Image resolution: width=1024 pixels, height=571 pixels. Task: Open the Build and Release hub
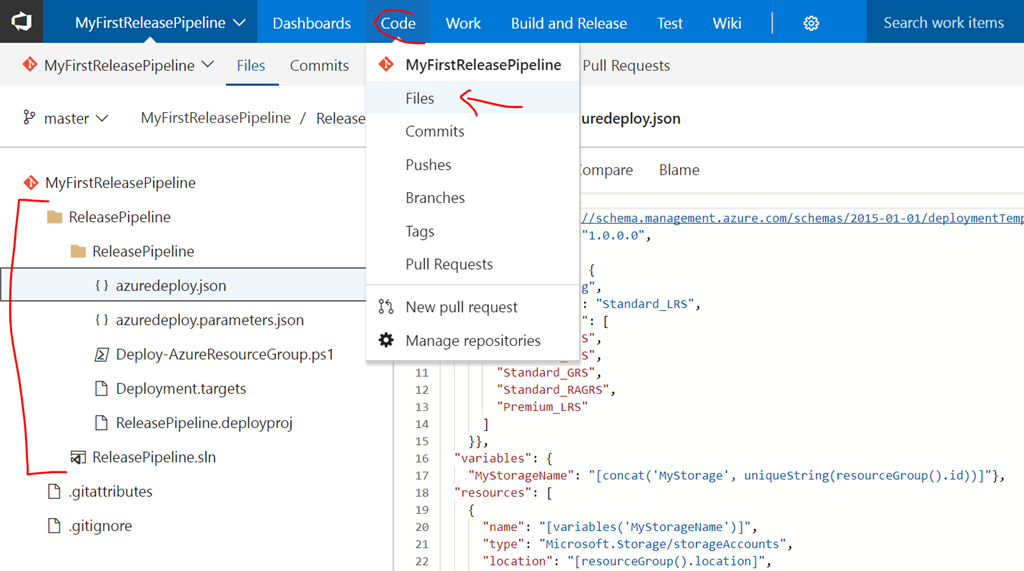[x=568, y=23]
